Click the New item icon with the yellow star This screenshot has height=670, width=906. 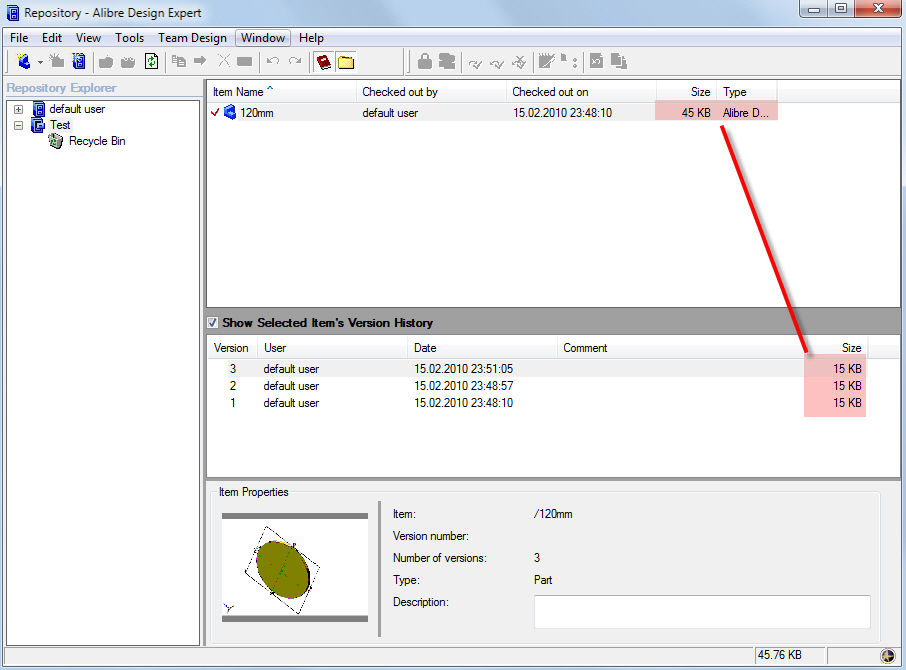pos(23,61)
